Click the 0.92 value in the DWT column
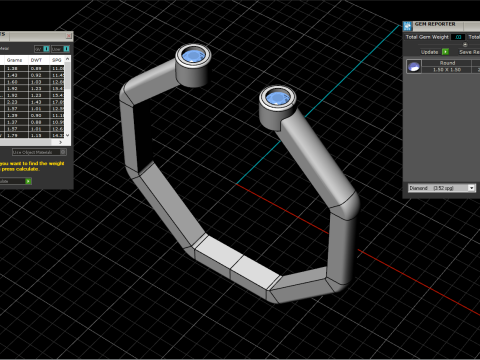The width and height of the screenshot is (480, 360). click(x=36, y=75)
